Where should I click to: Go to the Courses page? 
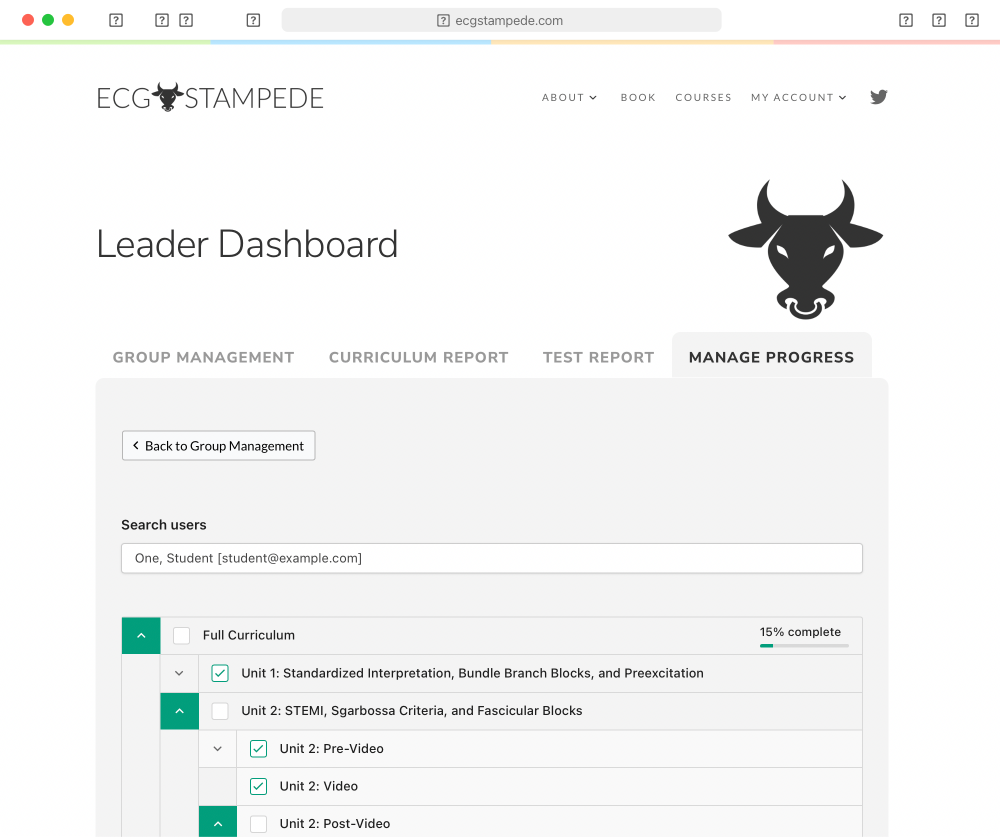click(703, 97)
